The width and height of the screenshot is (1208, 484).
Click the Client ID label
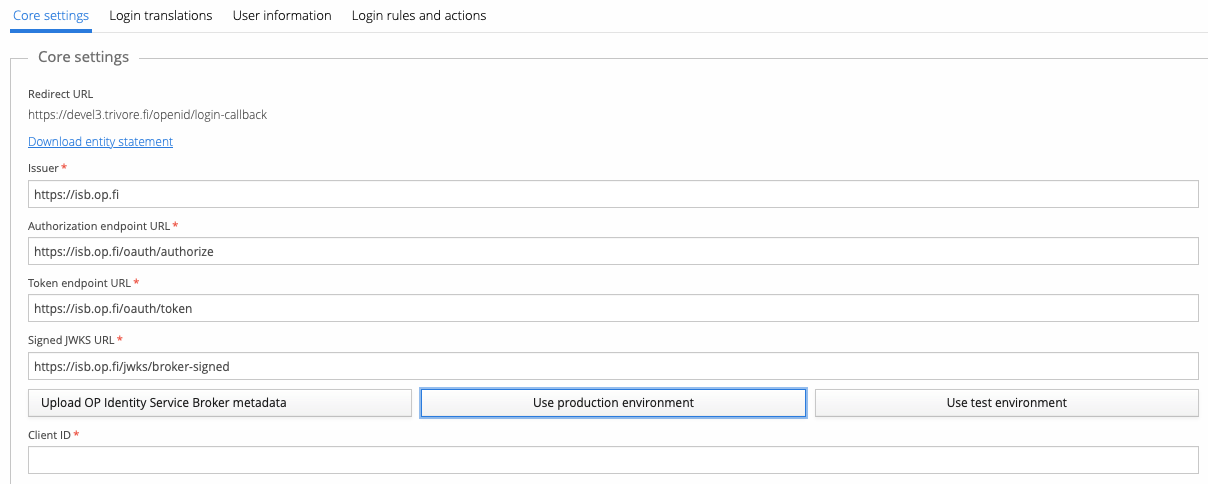coord(49,435)
